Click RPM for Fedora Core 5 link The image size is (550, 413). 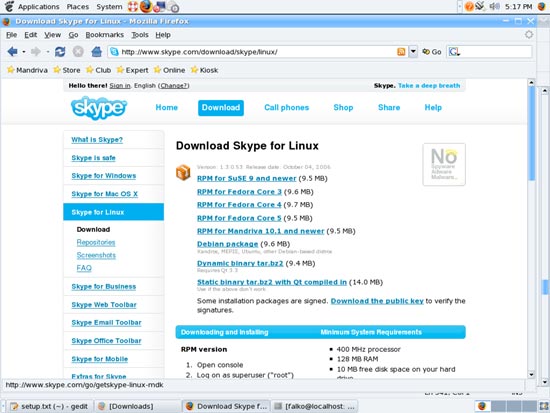pos(239,218)
